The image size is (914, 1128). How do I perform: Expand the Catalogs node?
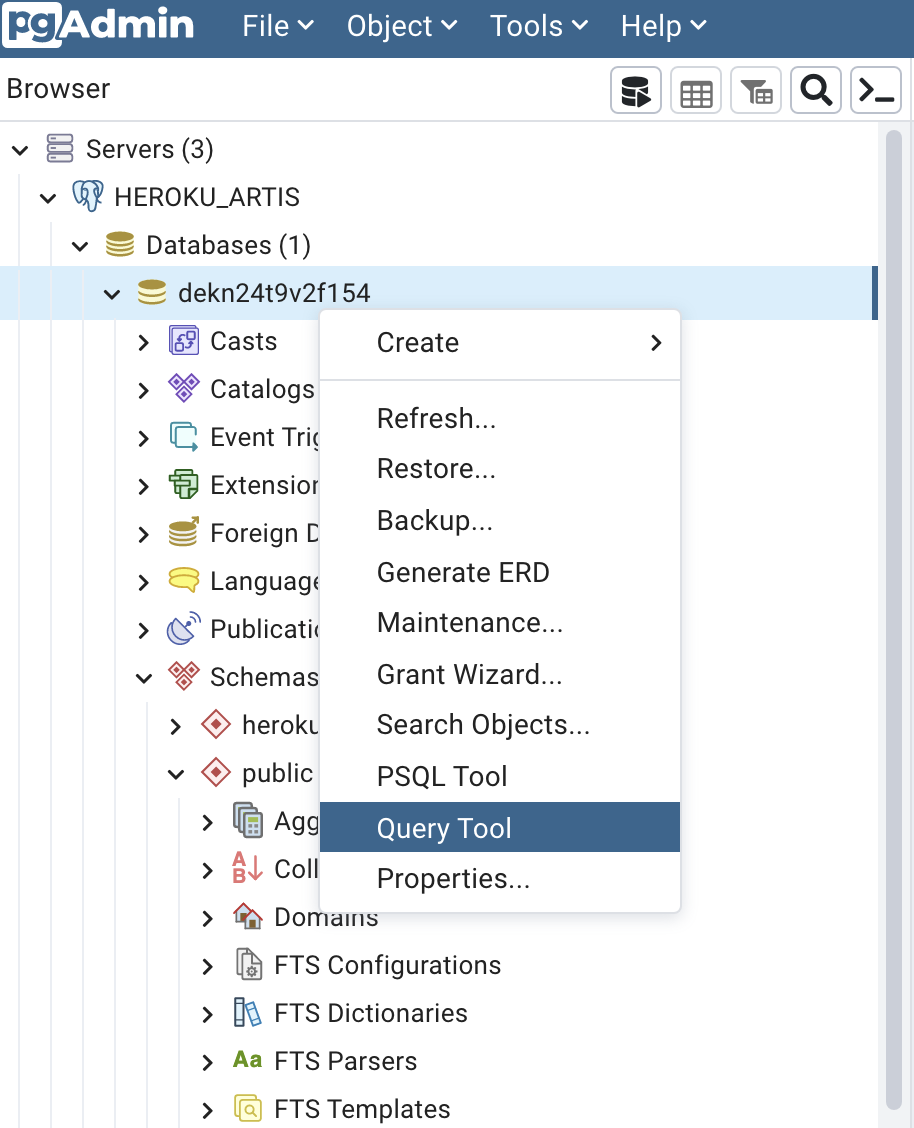(x=144, y=390)
